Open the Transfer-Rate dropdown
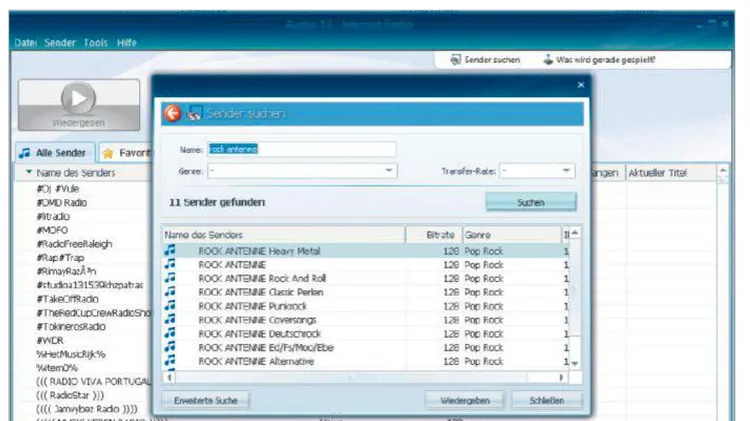This screenshot has width=750, height=421. [566, 170]
